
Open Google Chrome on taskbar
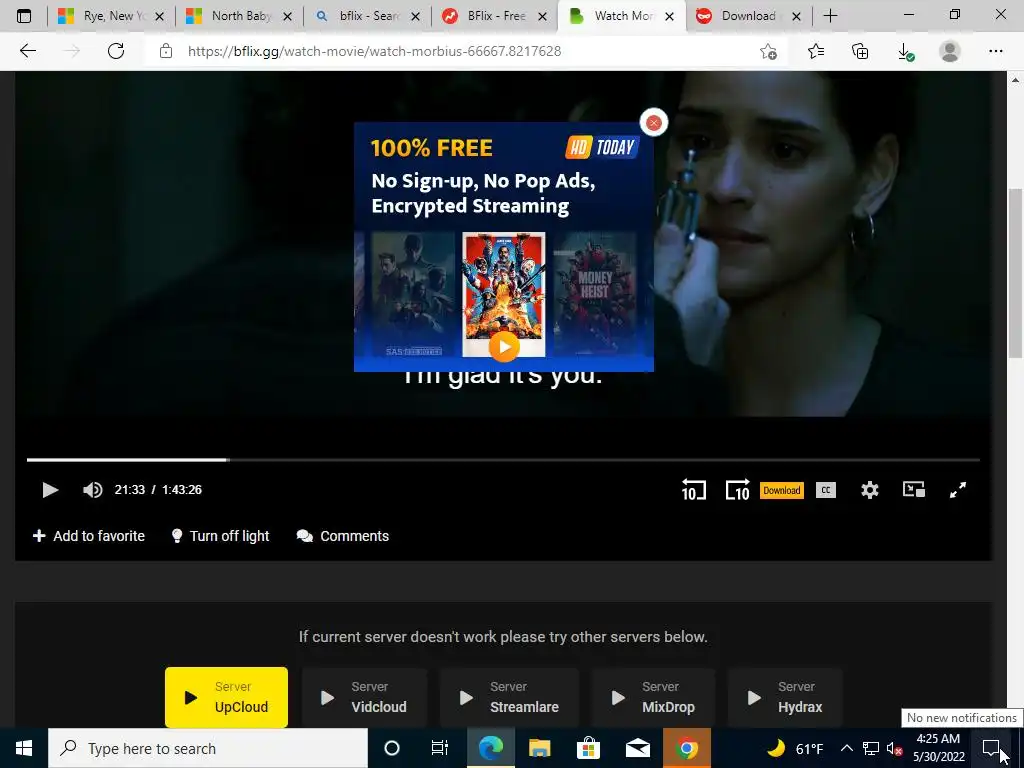point(686,748)
